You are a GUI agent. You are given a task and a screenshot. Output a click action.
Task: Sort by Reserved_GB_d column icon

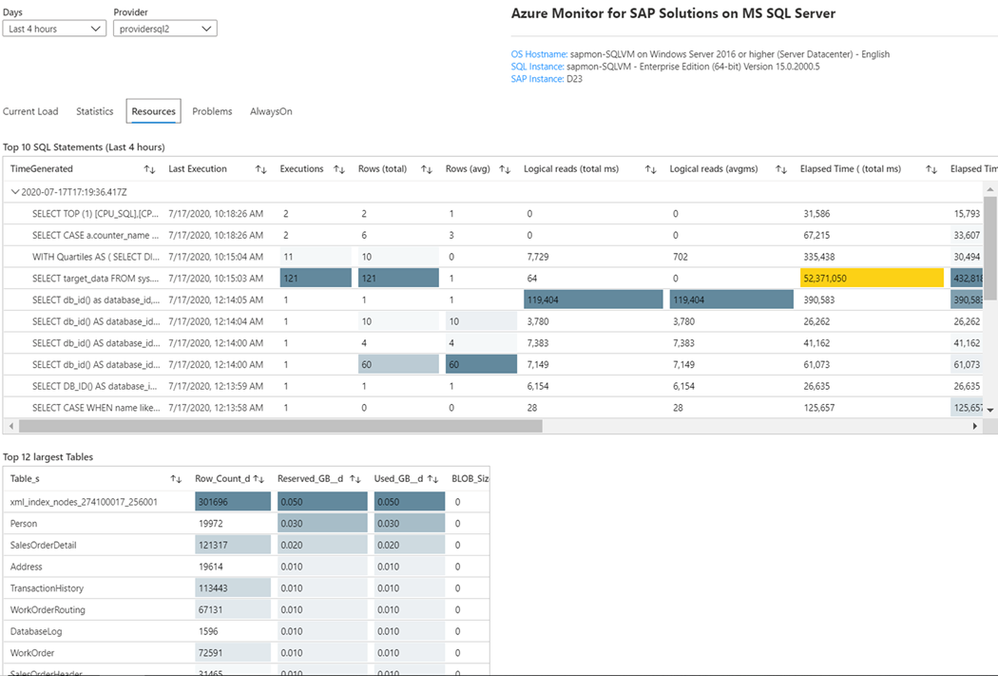pos(356,478)
